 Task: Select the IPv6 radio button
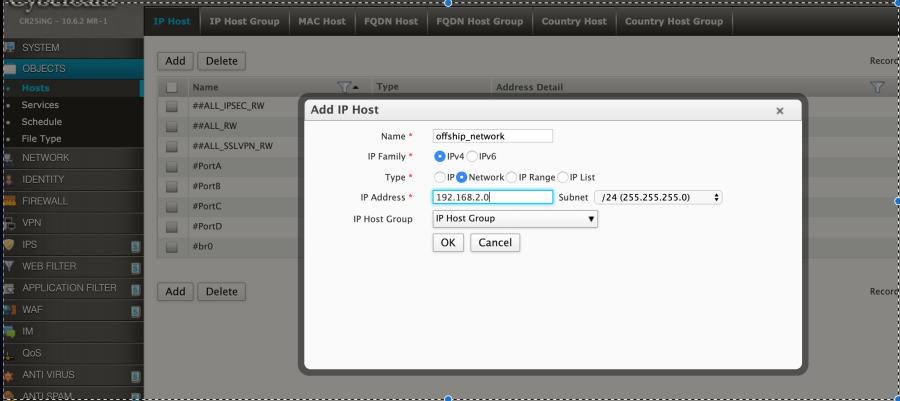pos(472,157)
